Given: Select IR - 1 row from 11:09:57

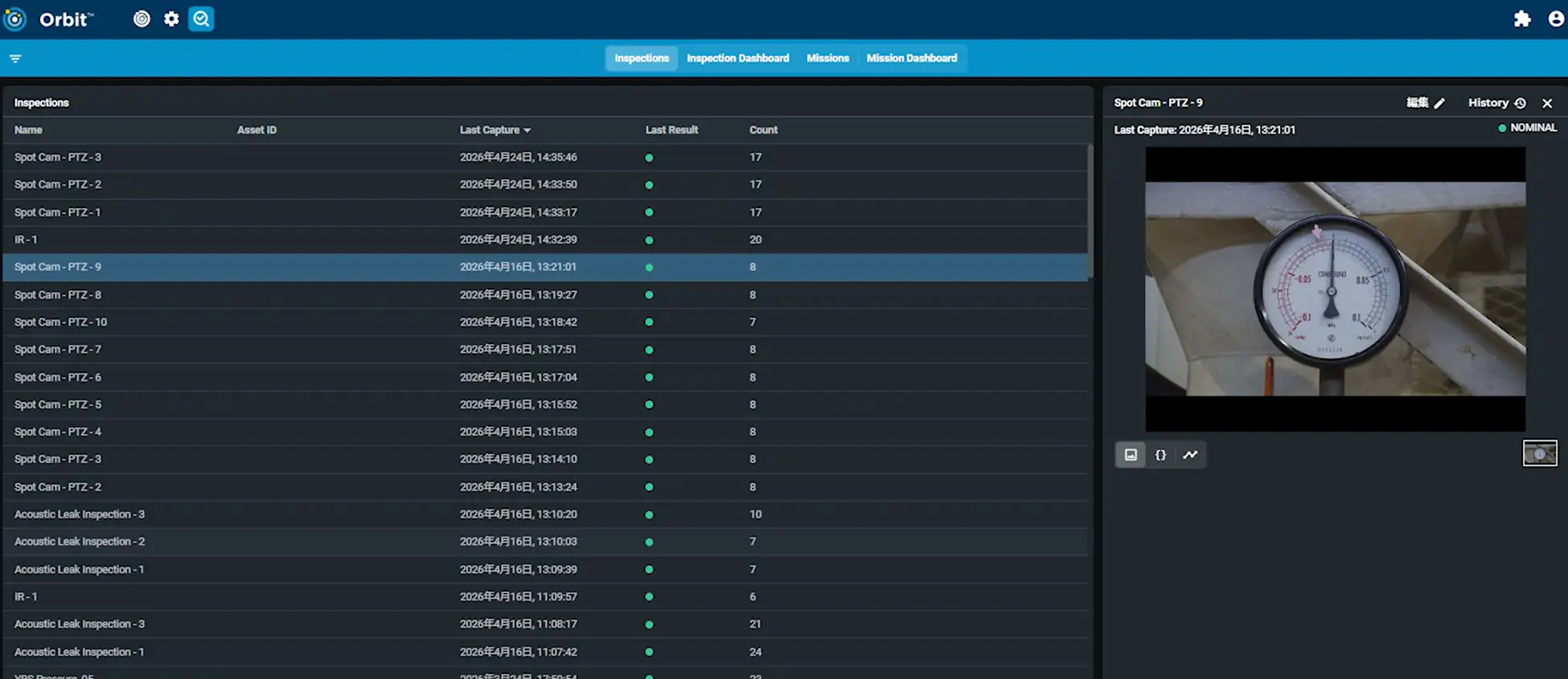Looking at the screenshot, I should [545, 596].
